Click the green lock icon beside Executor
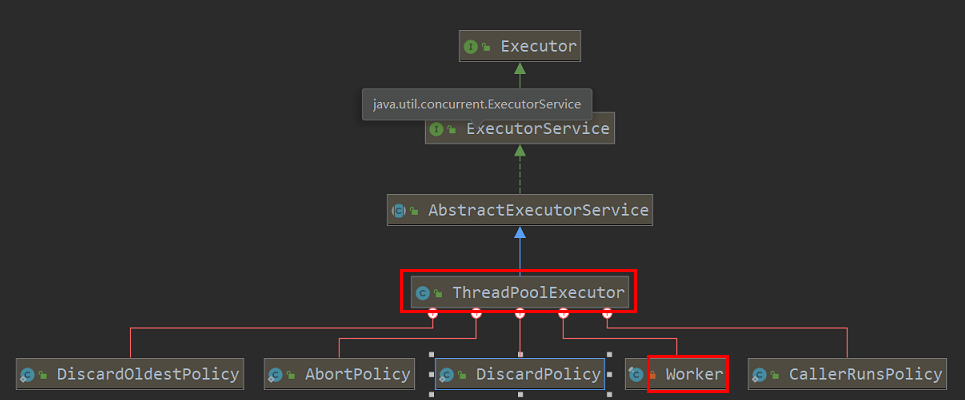 click(486, 47)
